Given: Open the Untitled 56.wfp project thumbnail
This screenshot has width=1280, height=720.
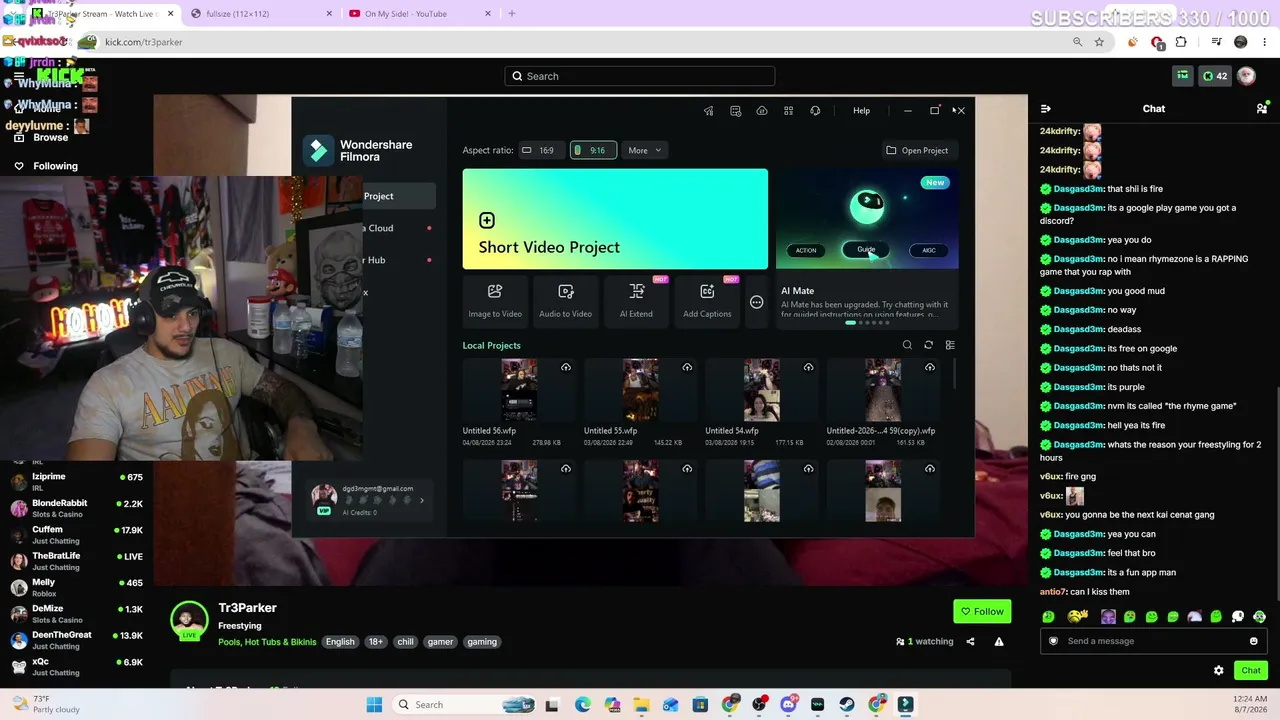Looking at the screenshot, I should (519, 390).
